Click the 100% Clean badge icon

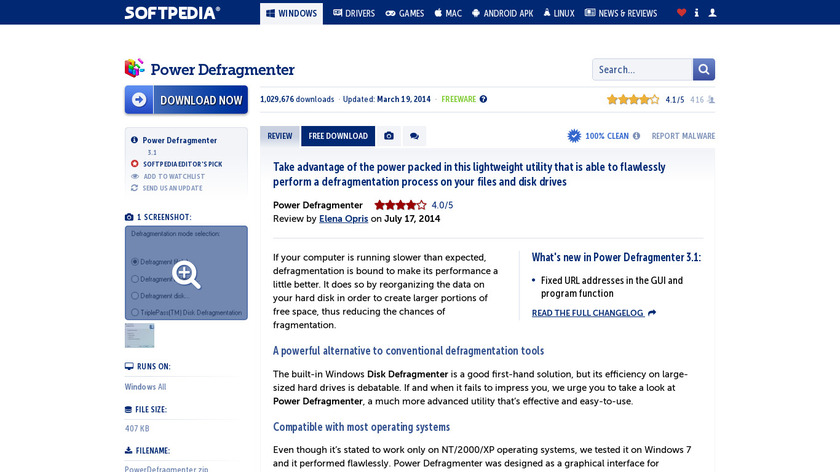tap(574, 136)
